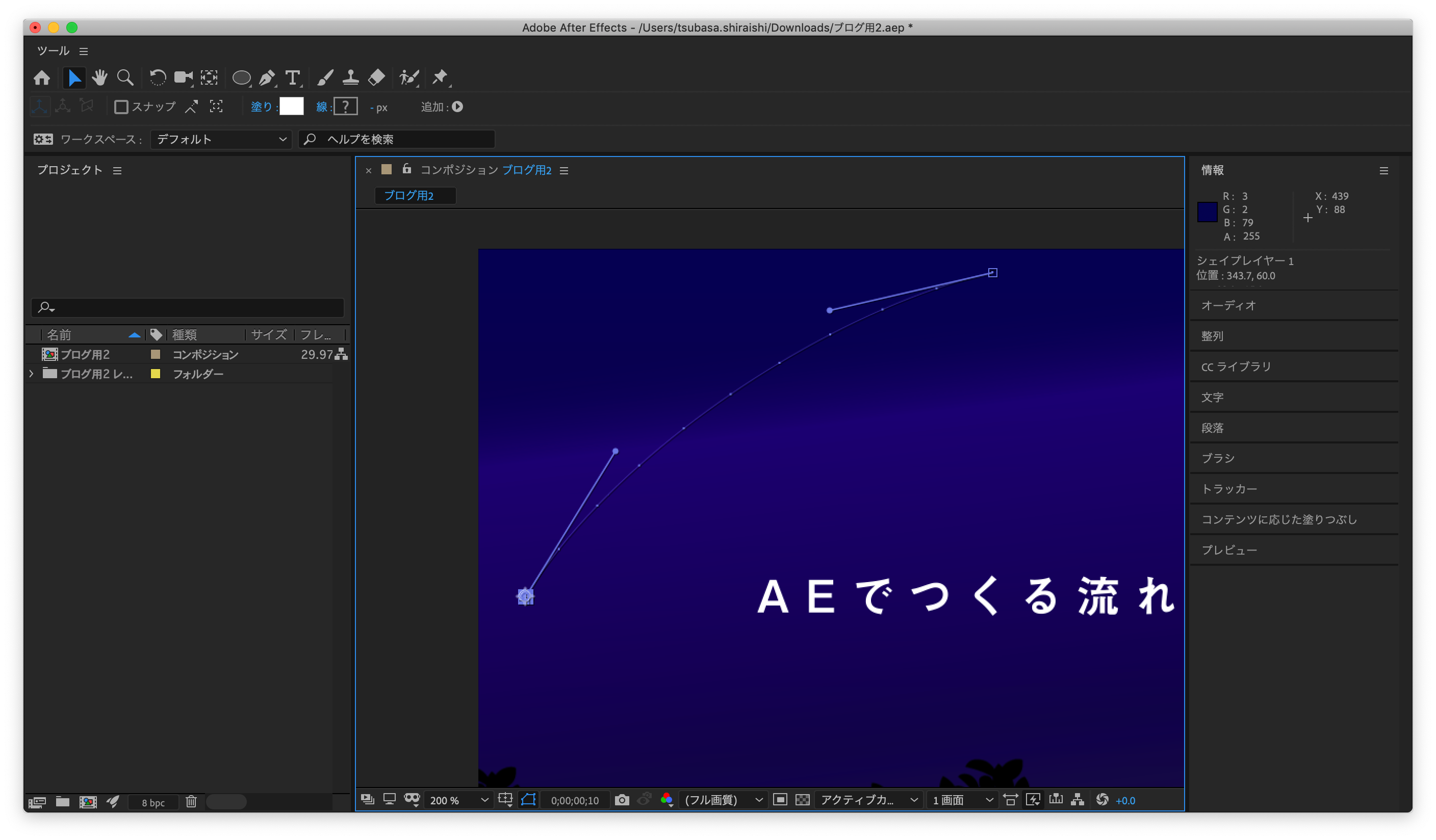The height and width of the screenshot is (840, 1436).
Task: Click the white fill color swatch
Action: tap(291, 107)
